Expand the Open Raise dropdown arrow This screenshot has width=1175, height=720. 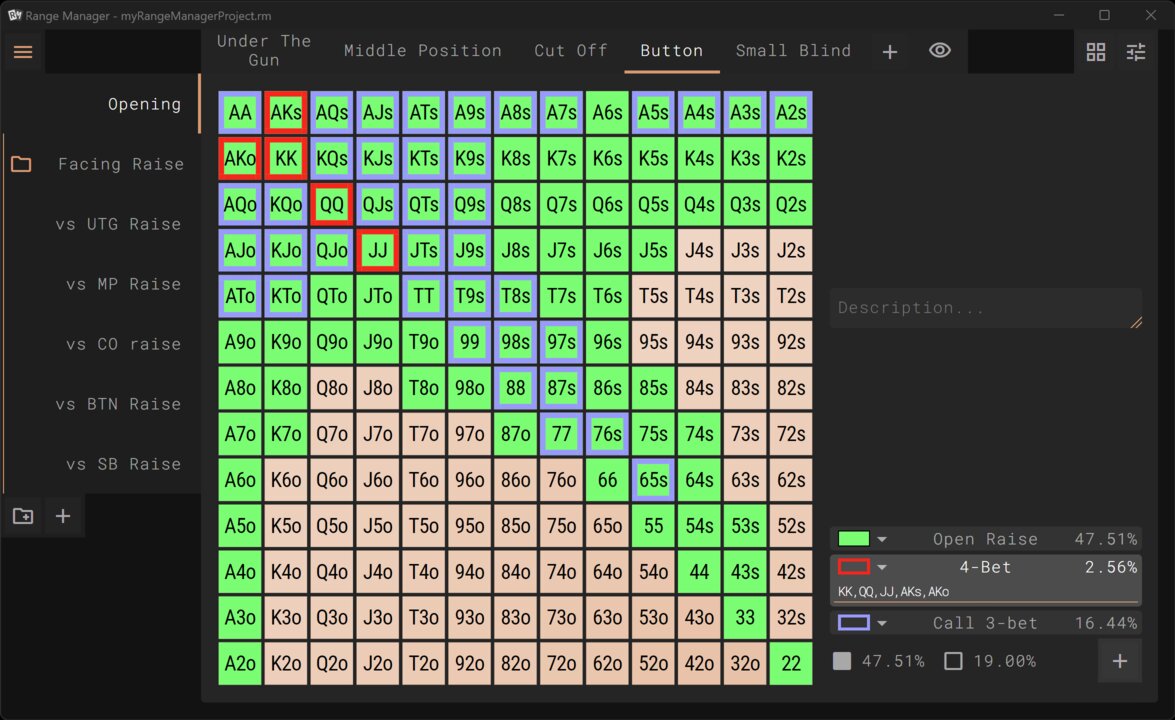point(882,540)
